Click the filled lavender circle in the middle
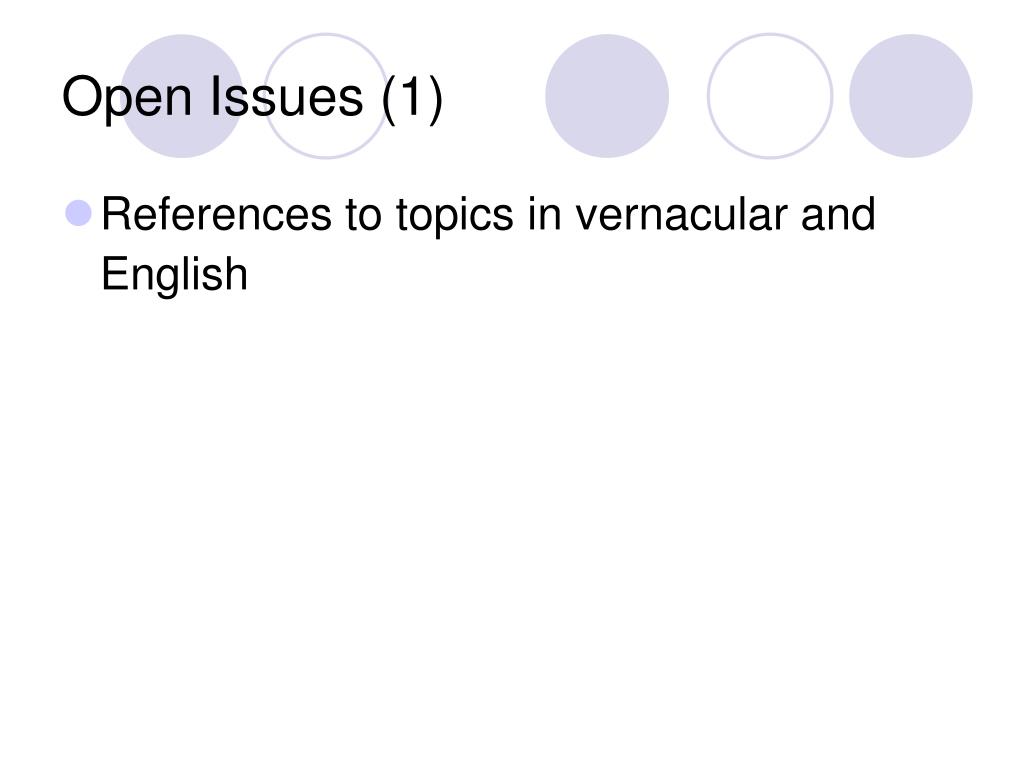Screen dimensions: 1024x768 [x=607, y=96]
